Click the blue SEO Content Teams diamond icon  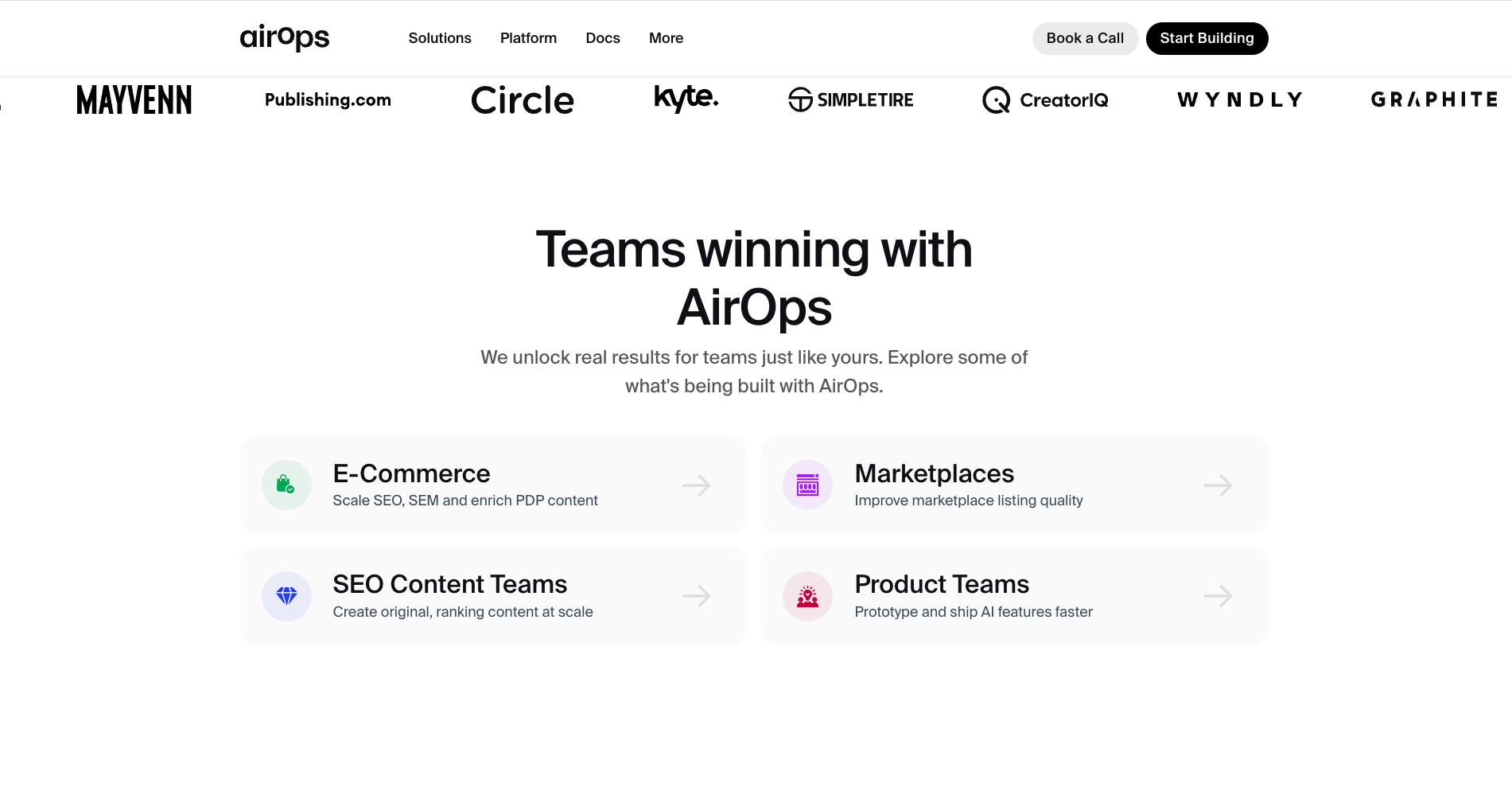(286, 596)
